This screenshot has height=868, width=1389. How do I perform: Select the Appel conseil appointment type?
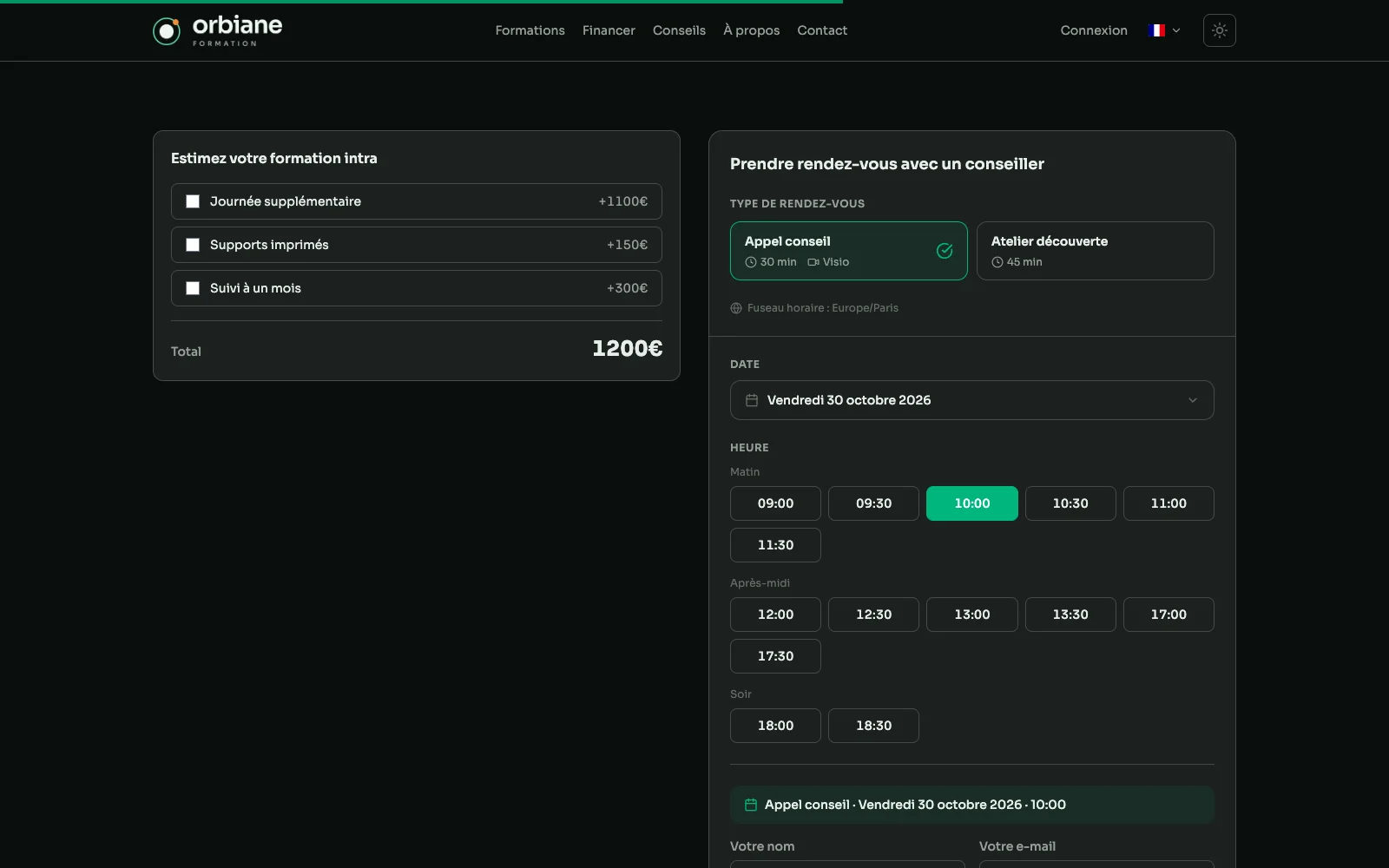[x=848, y=251]
